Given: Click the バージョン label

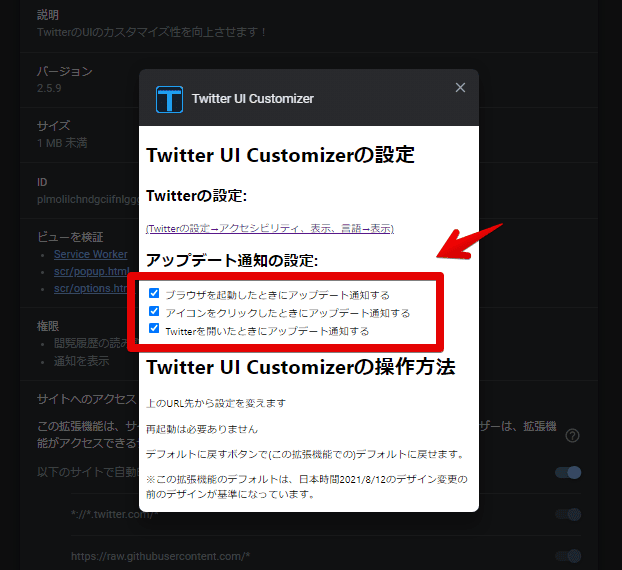Looking at the screenshot, I should 65,71.
